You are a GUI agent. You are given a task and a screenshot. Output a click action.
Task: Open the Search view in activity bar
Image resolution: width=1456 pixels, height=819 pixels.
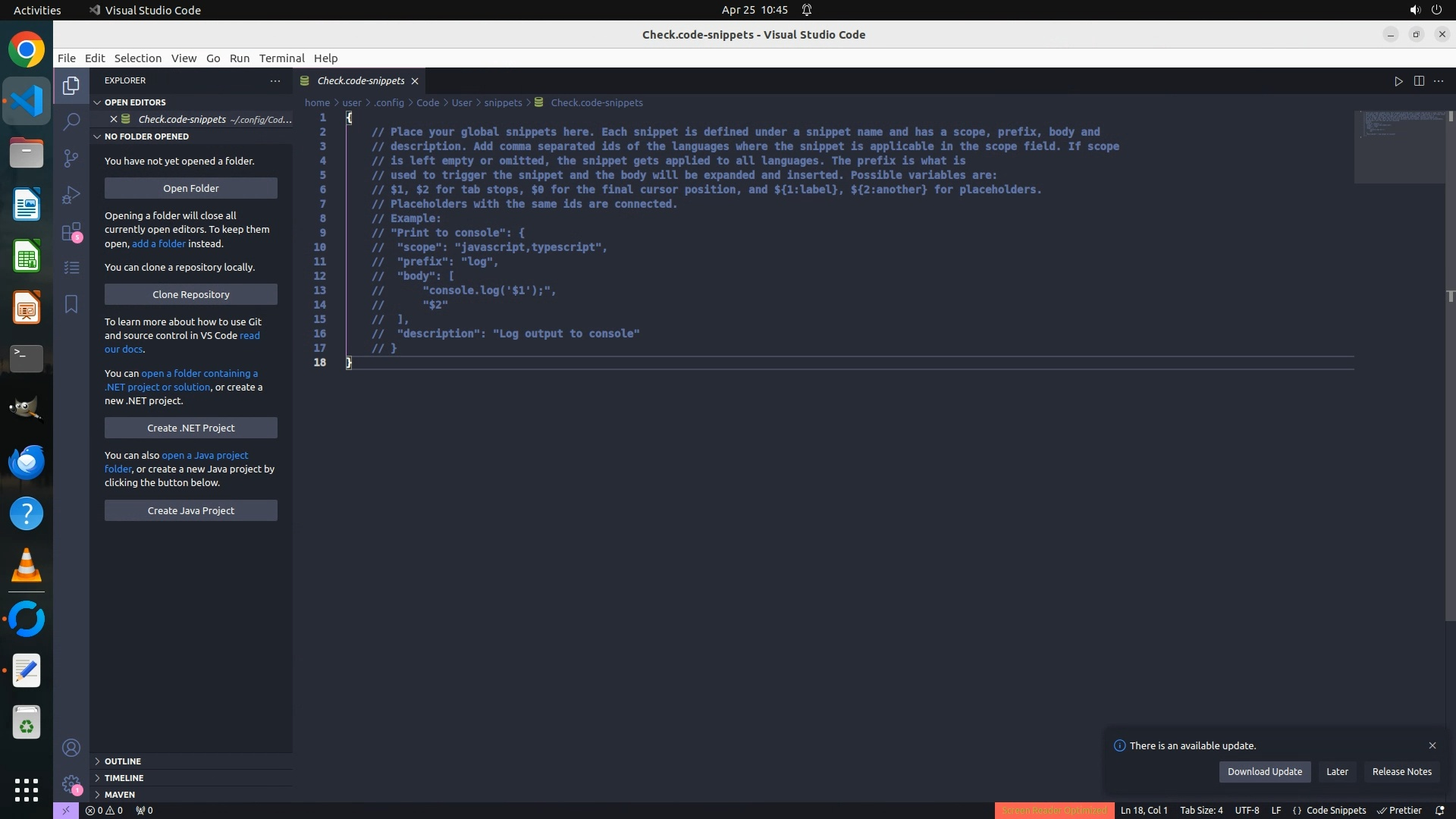(71, 121)
